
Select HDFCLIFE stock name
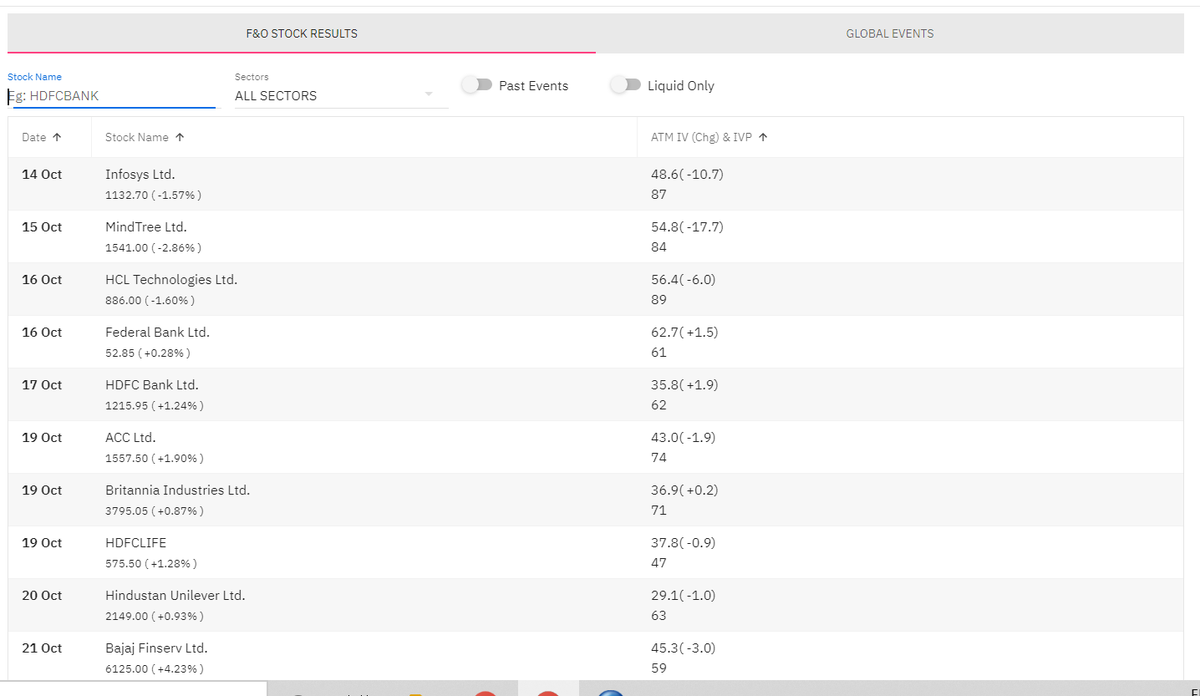pyautogui.click(x=136, y=543)
